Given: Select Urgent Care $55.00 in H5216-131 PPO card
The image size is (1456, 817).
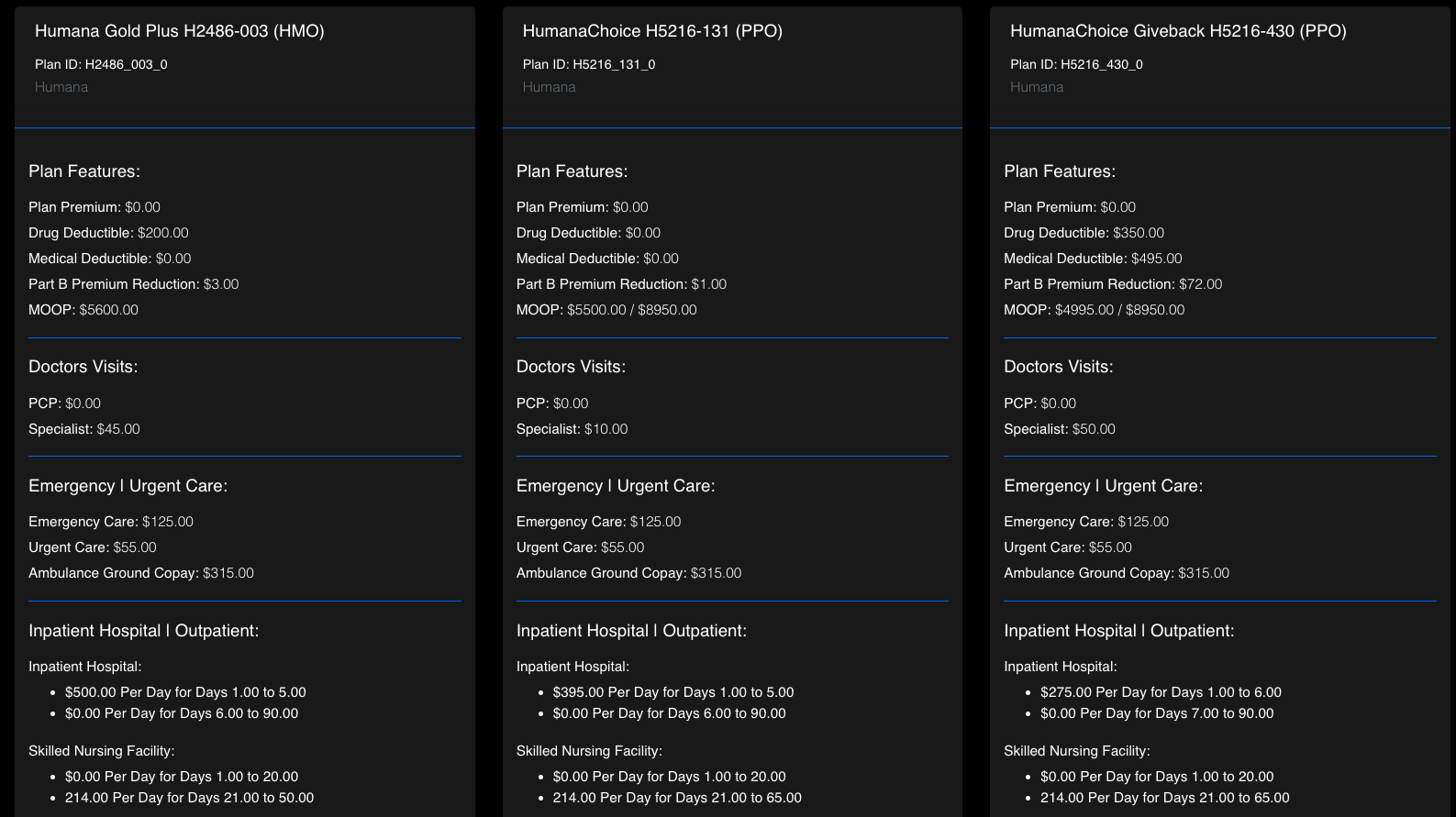Looking at the screenshot, I should coord(581,547).
